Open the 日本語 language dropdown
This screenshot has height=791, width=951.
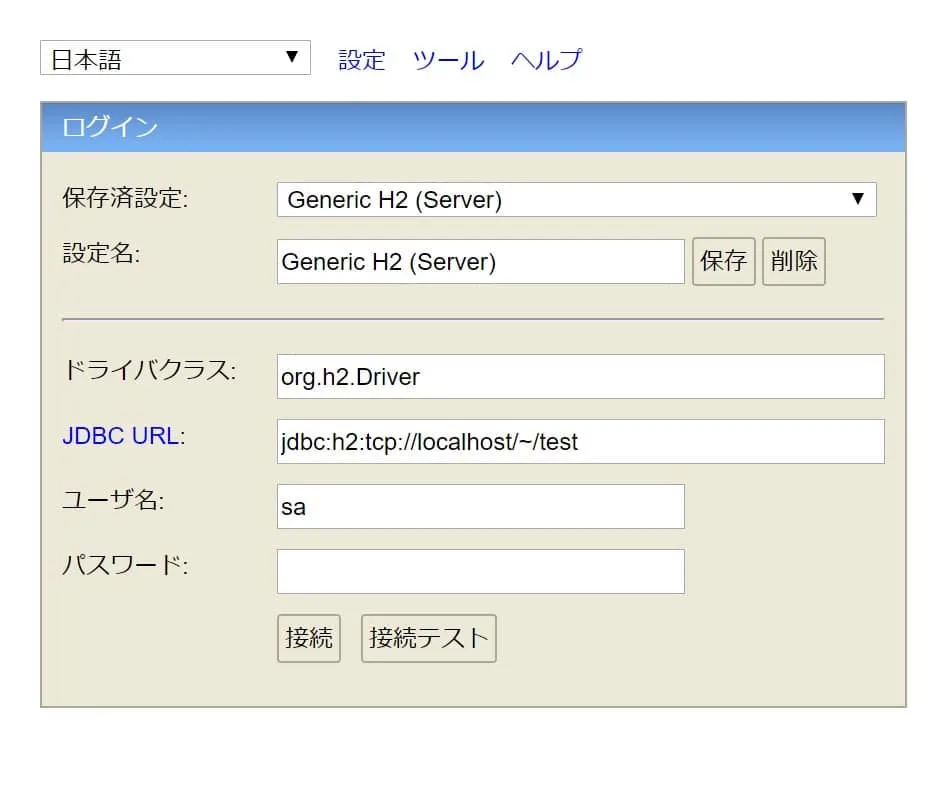(175, 58)
